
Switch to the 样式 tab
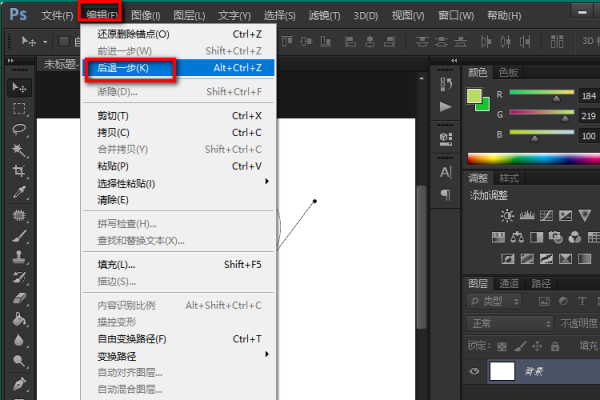click(509, 178)
